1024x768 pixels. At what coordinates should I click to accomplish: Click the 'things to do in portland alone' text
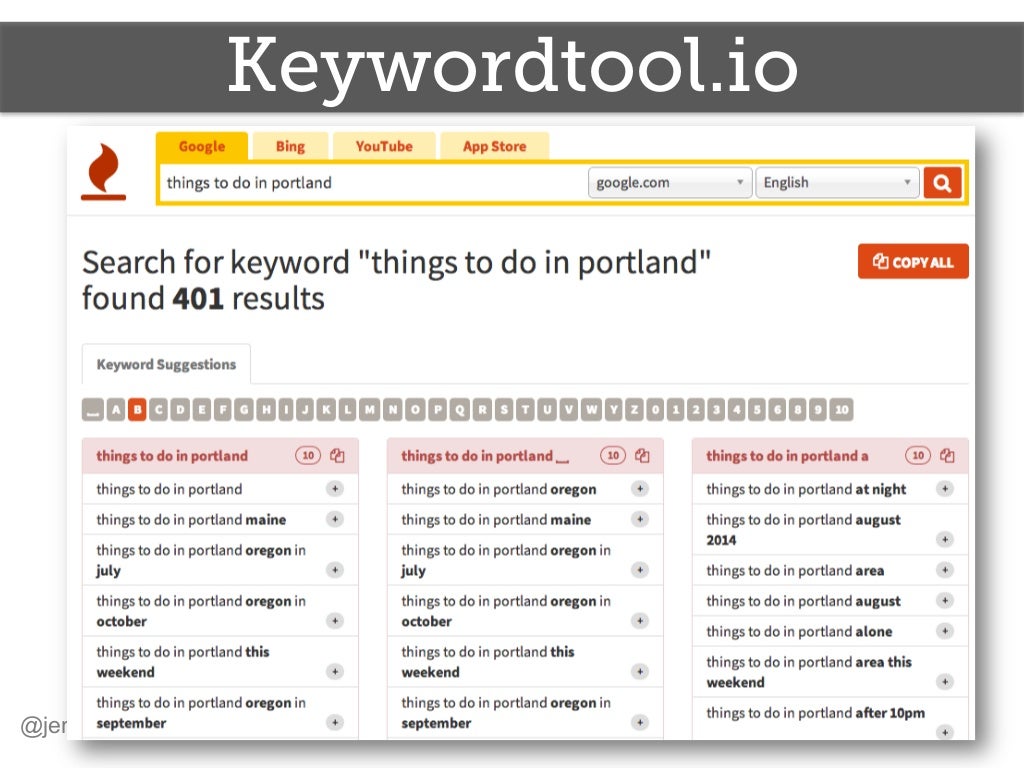(799, 632)
